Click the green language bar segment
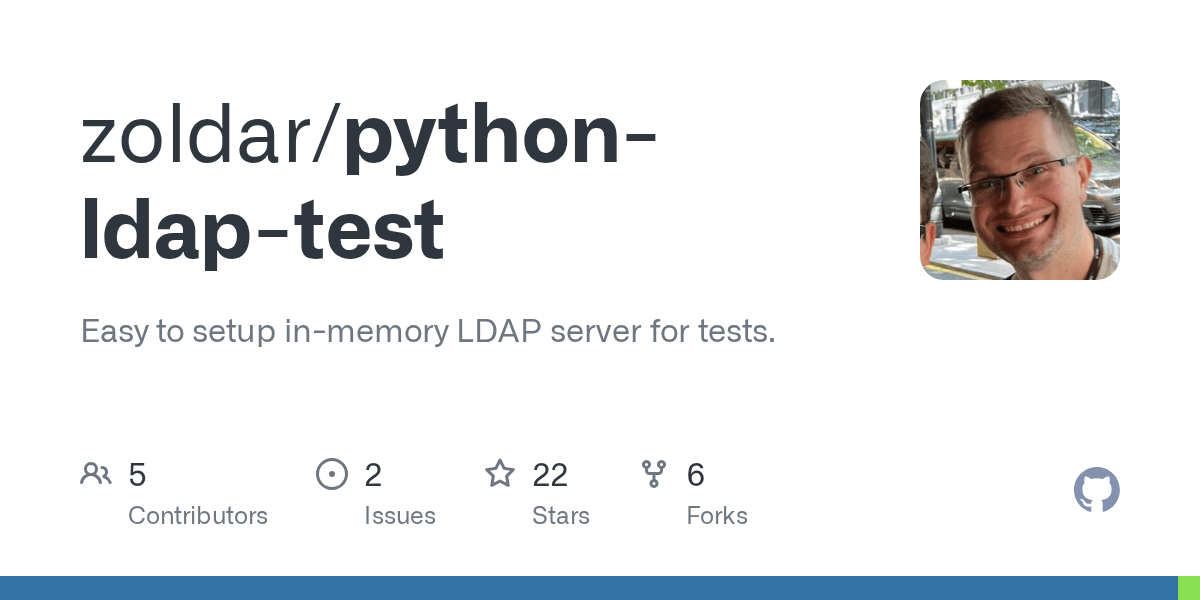Image resolution: width=1200 pixels, height=600 pixels. (x=1188, y=588)
